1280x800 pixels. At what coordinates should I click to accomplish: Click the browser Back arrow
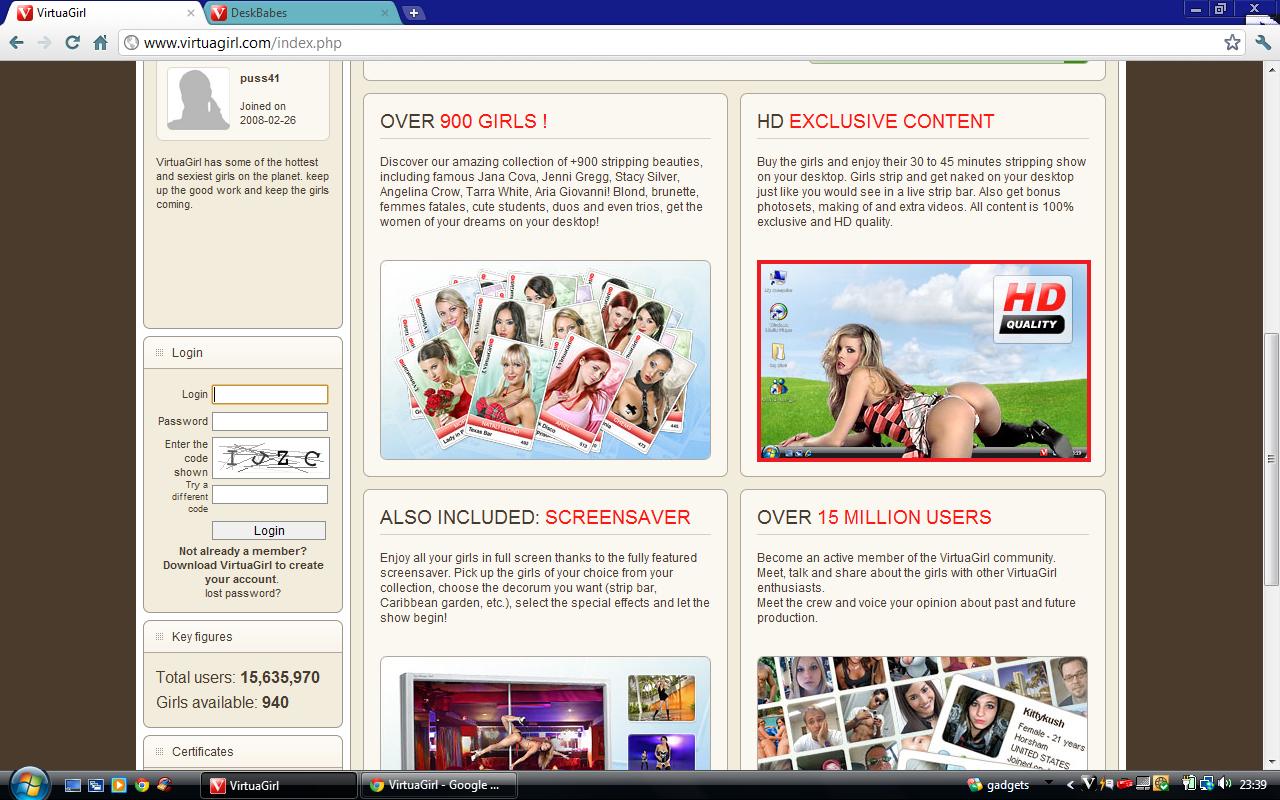pyautogui.click(x=16, y=42)
